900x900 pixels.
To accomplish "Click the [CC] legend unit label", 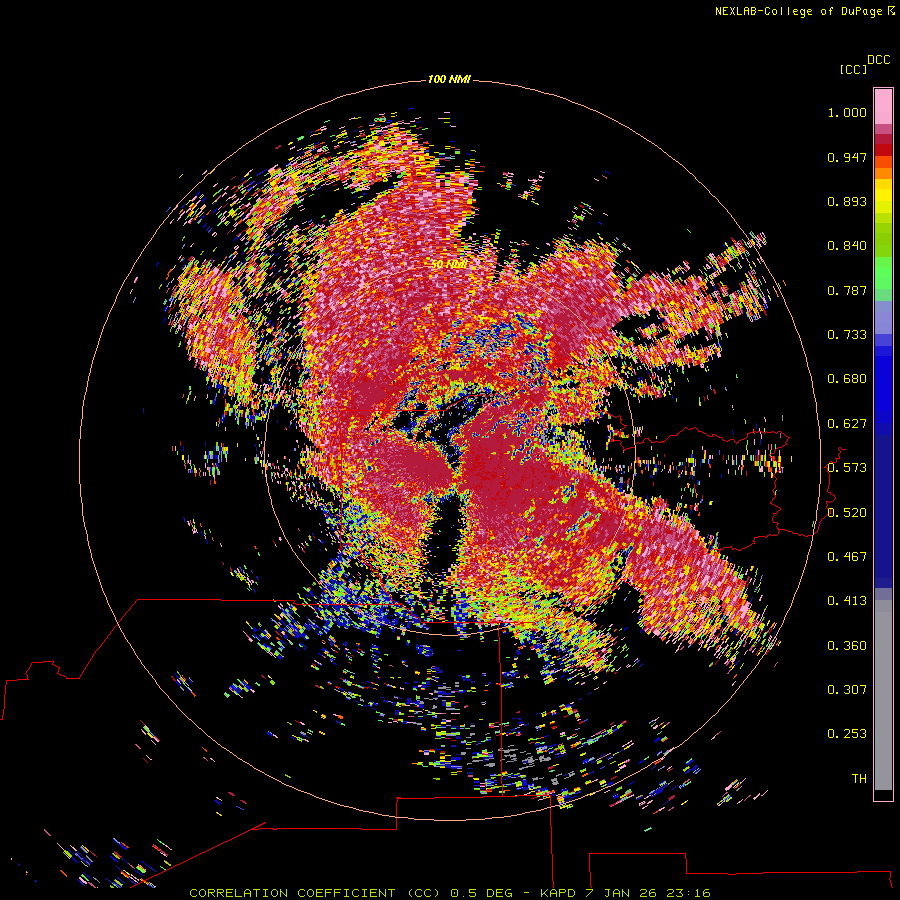I will (x=853, y=70).
